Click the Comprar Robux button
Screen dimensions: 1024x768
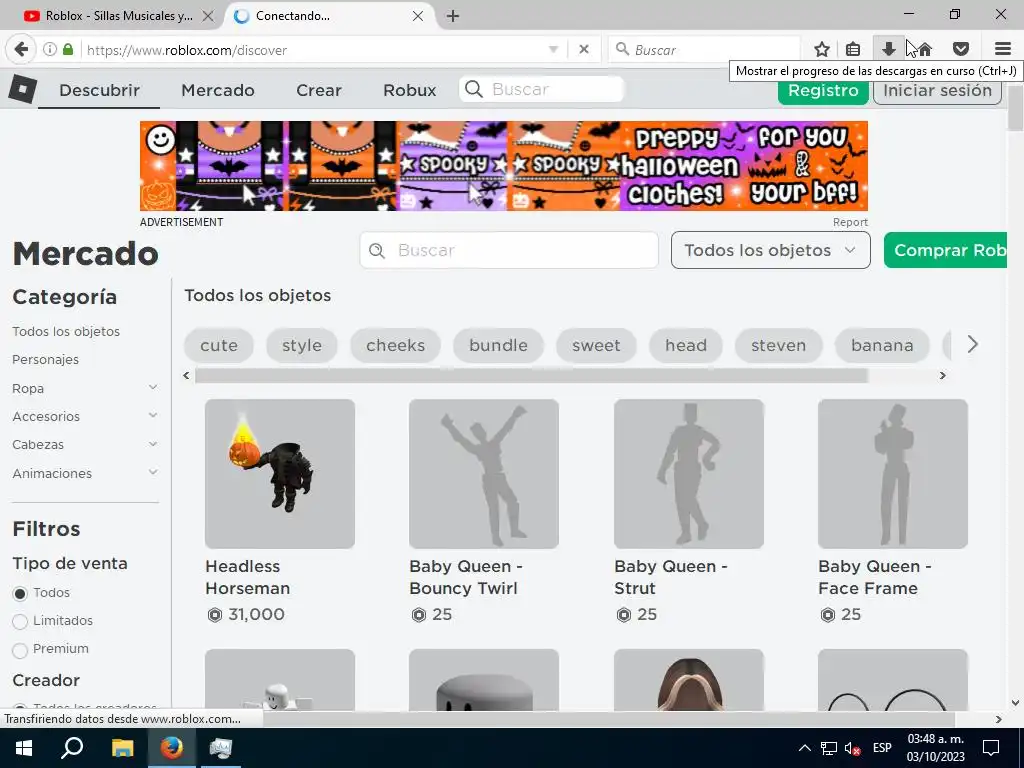tap(945, 250)
